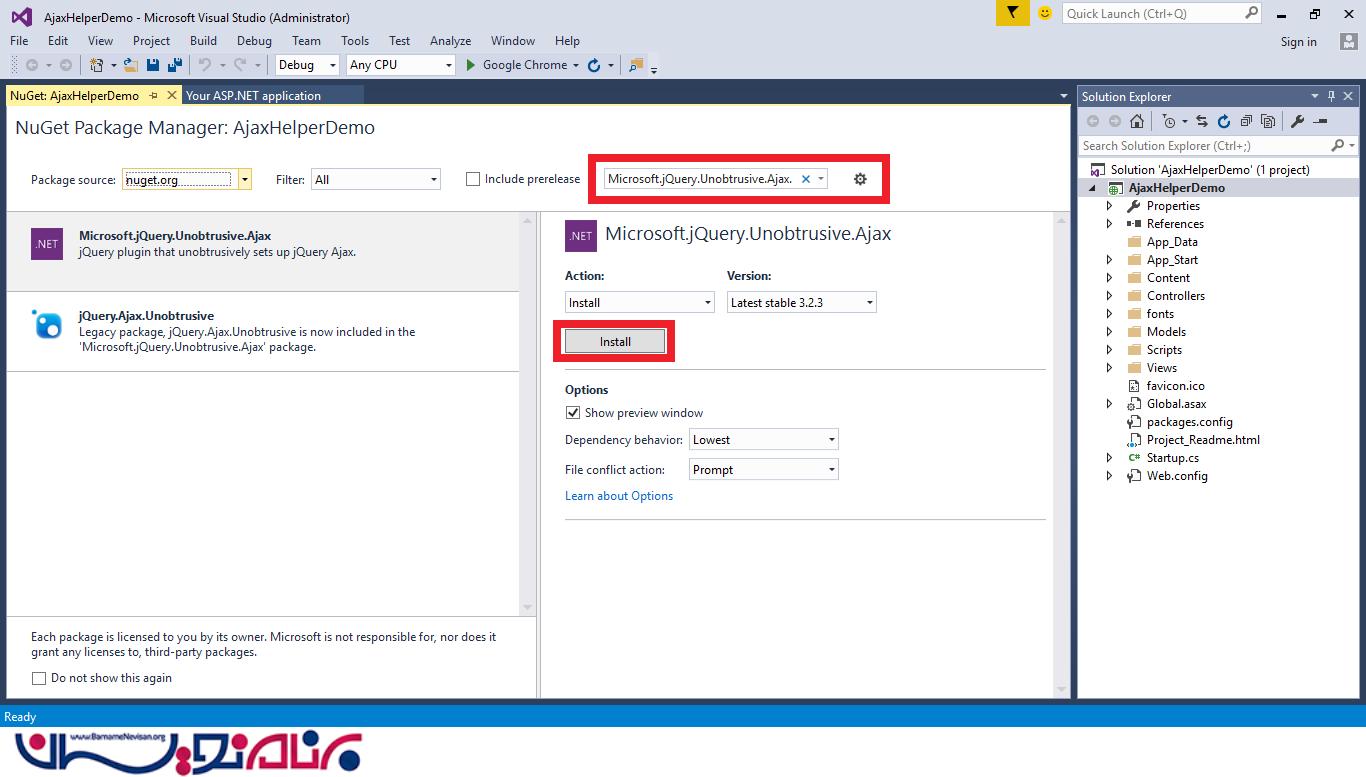Click the feedback smiley face icon

(x=1045, y=13)
